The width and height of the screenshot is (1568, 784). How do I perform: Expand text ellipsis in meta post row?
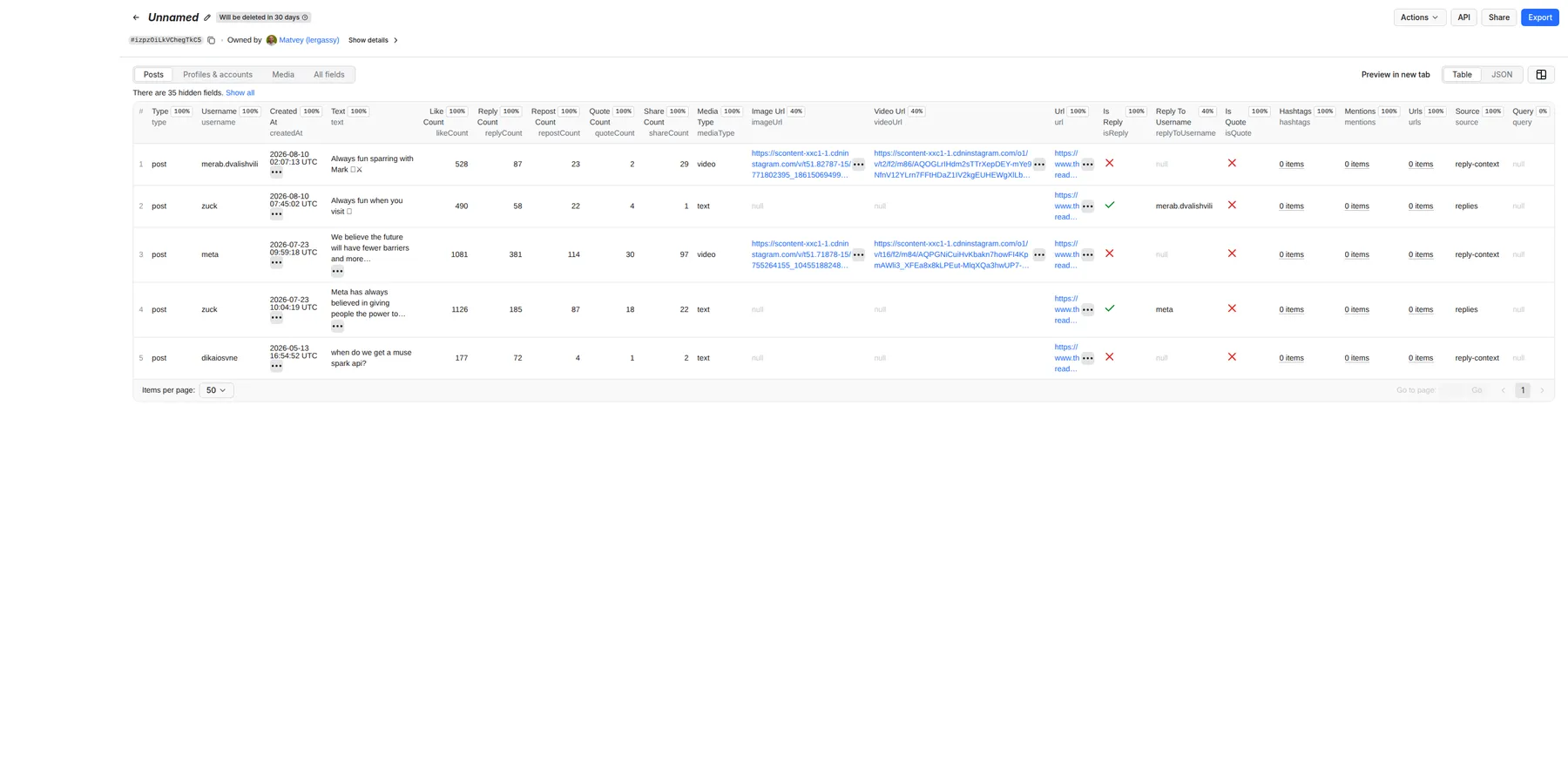[x=337, y=271]
